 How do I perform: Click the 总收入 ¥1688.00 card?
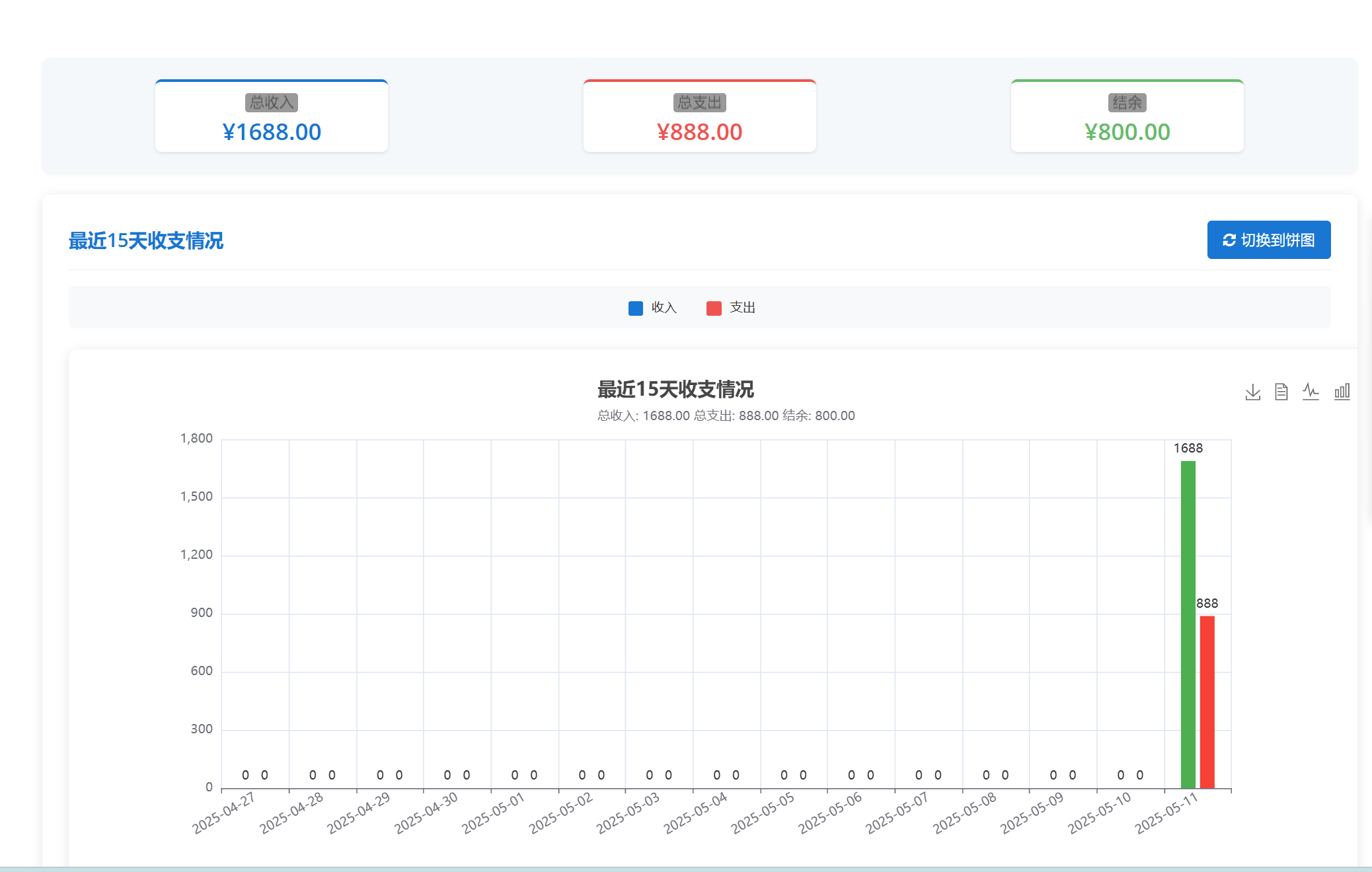tap(272, 117)
